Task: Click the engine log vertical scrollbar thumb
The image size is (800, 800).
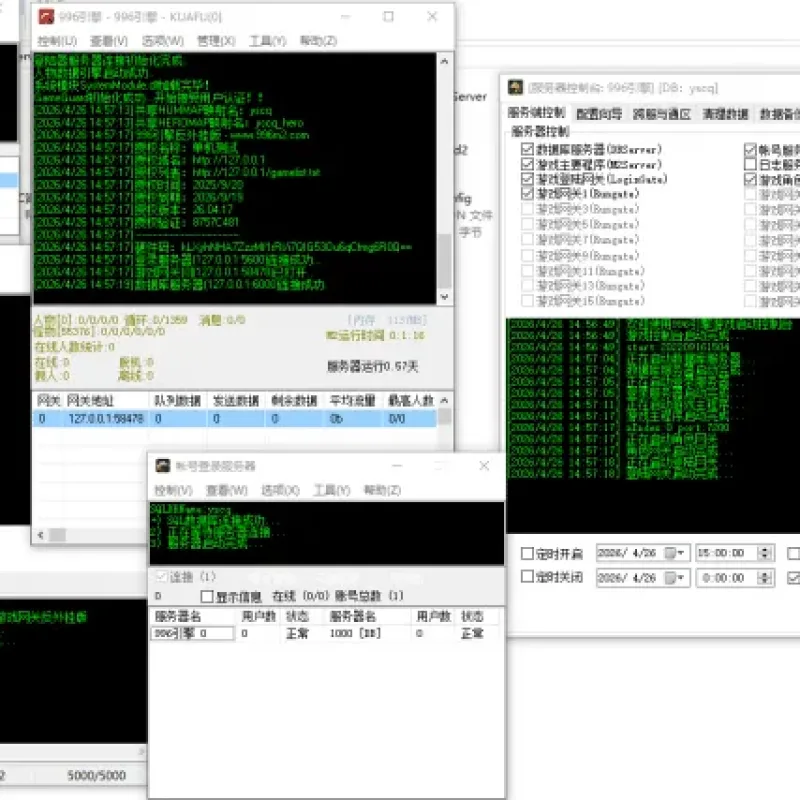Action: pyautogui.click(x=444, y=261)
